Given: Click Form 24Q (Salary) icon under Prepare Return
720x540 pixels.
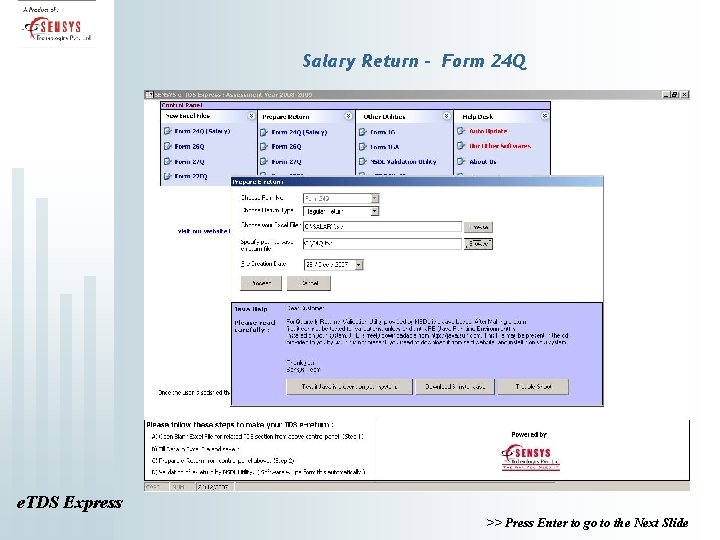Looking at the screenshot, I should pyautogui.click(x=264, y=132).
